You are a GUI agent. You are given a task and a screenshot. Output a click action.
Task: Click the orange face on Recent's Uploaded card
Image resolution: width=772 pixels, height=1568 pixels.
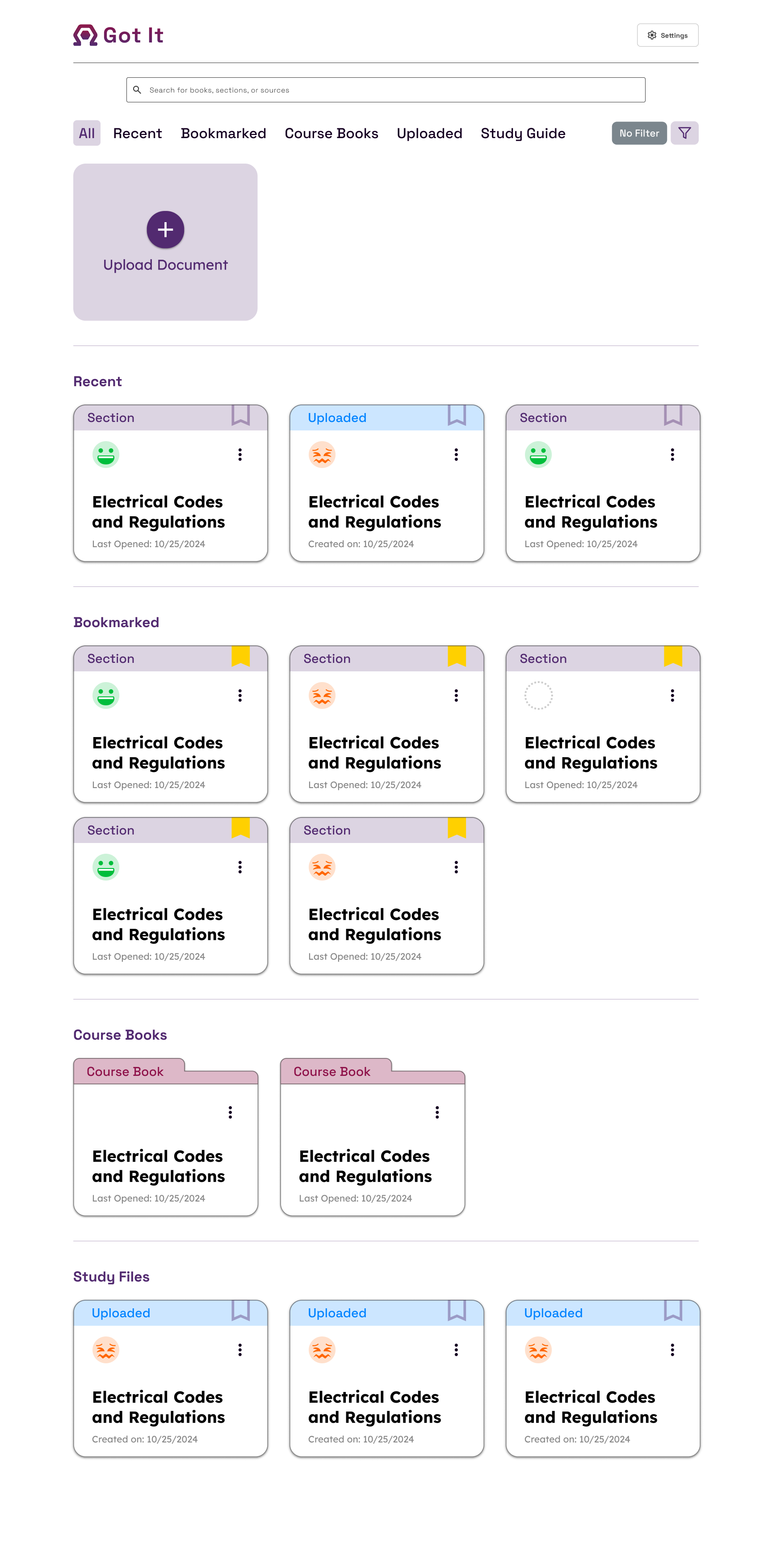(322, 455)
